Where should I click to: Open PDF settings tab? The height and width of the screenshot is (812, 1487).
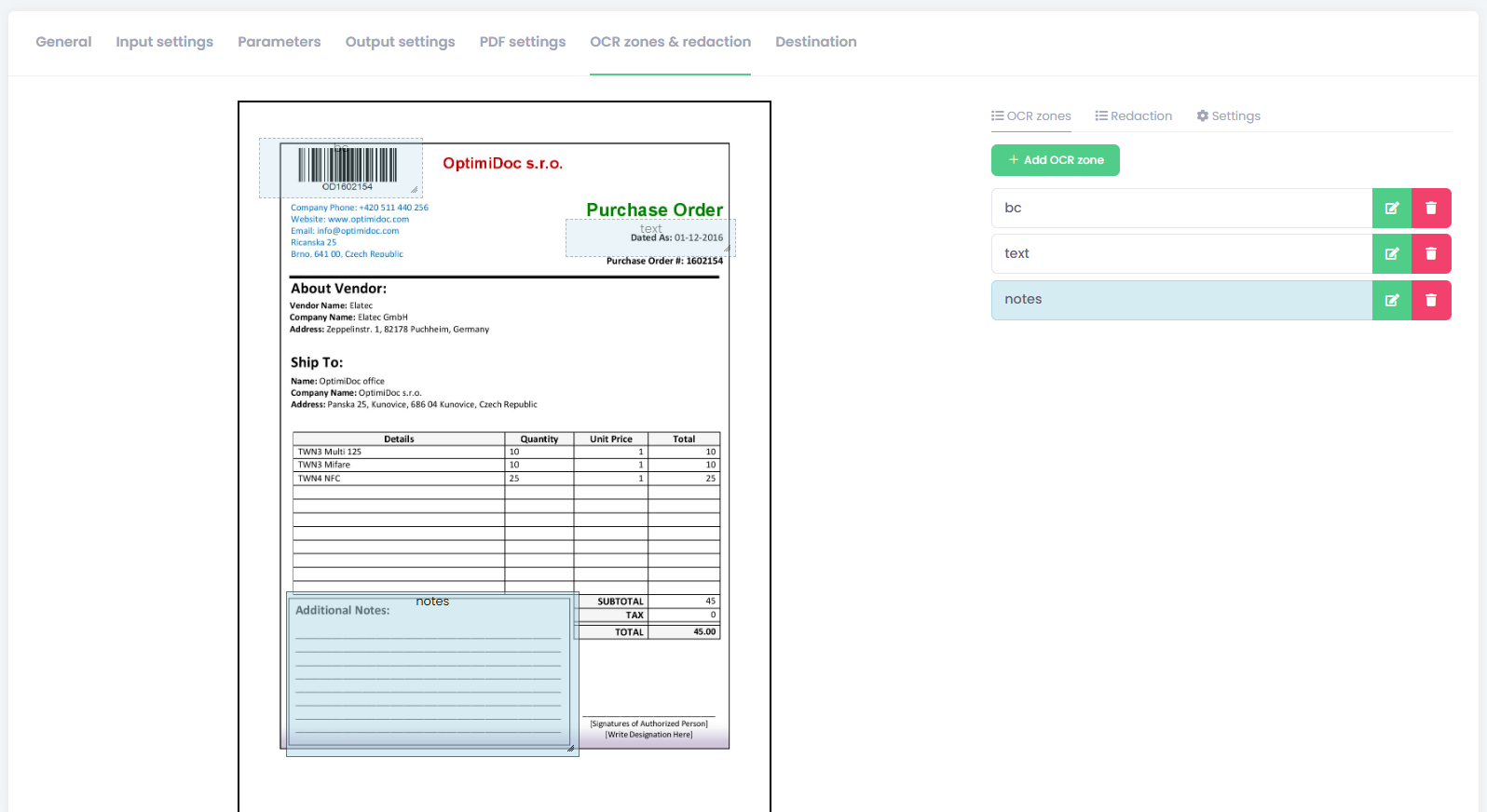(x=522, y=42)
